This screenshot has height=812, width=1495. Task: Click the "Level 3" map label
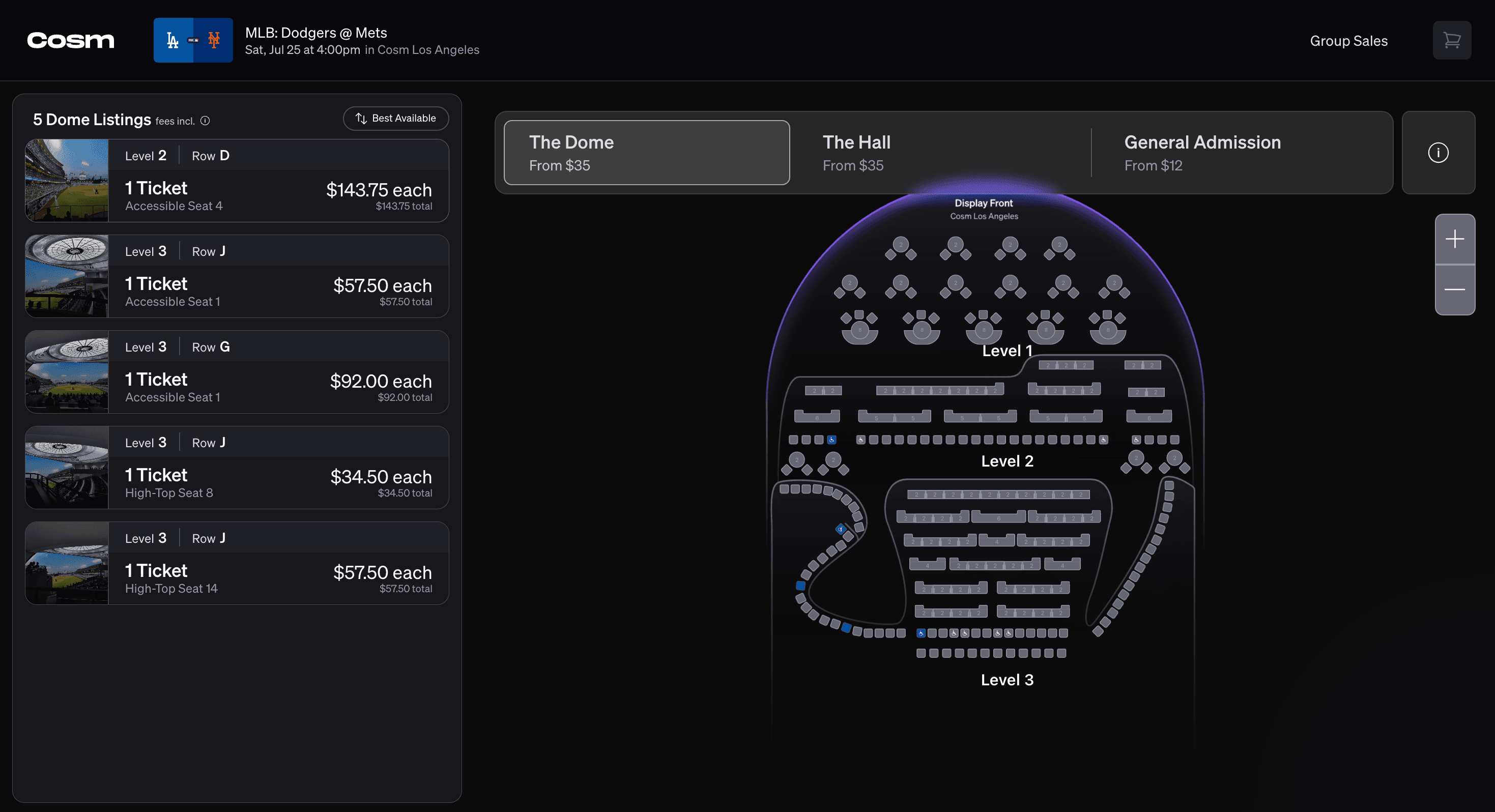[x=1007, y=680]
